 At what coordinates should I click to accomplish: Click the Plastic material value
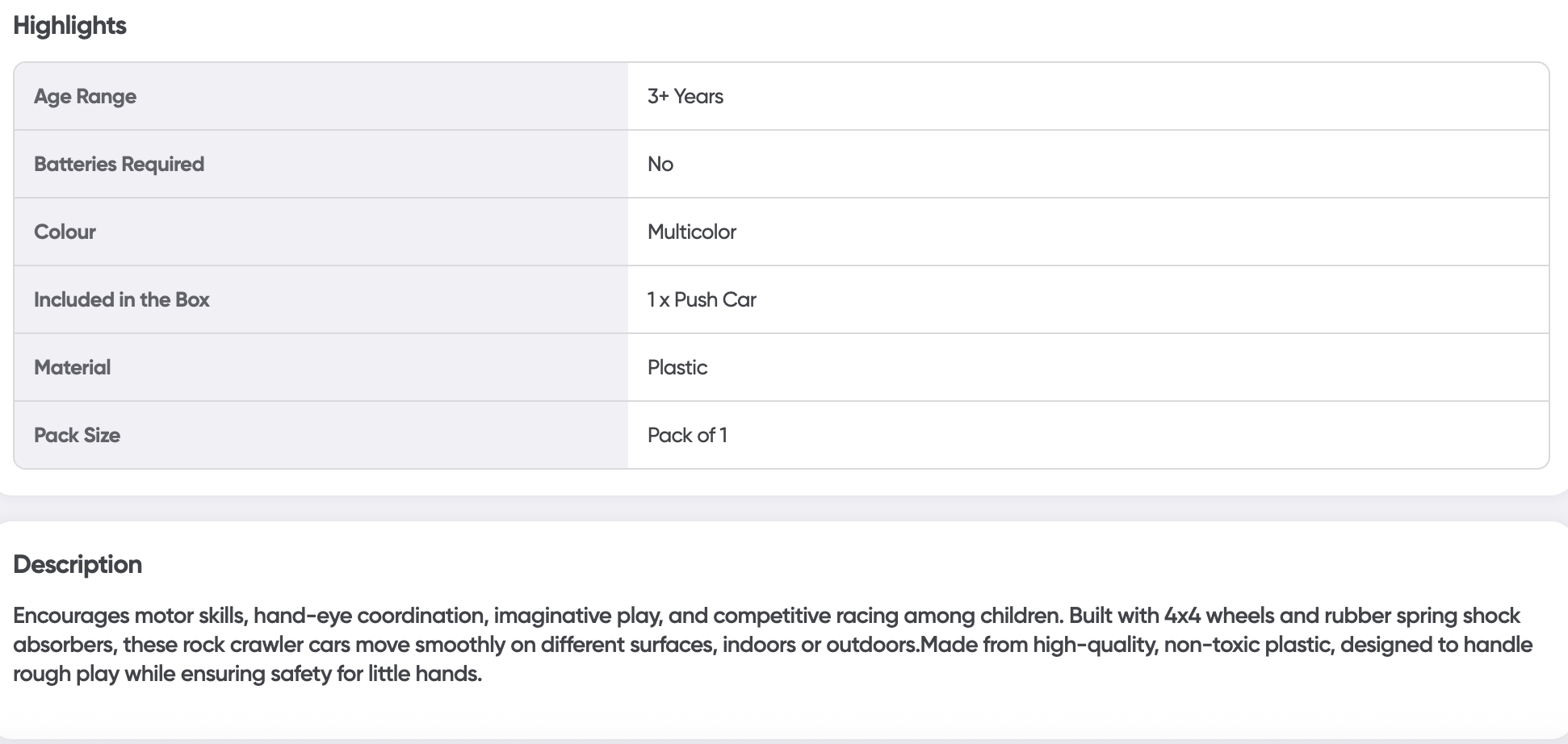click(x=677, y=367)
